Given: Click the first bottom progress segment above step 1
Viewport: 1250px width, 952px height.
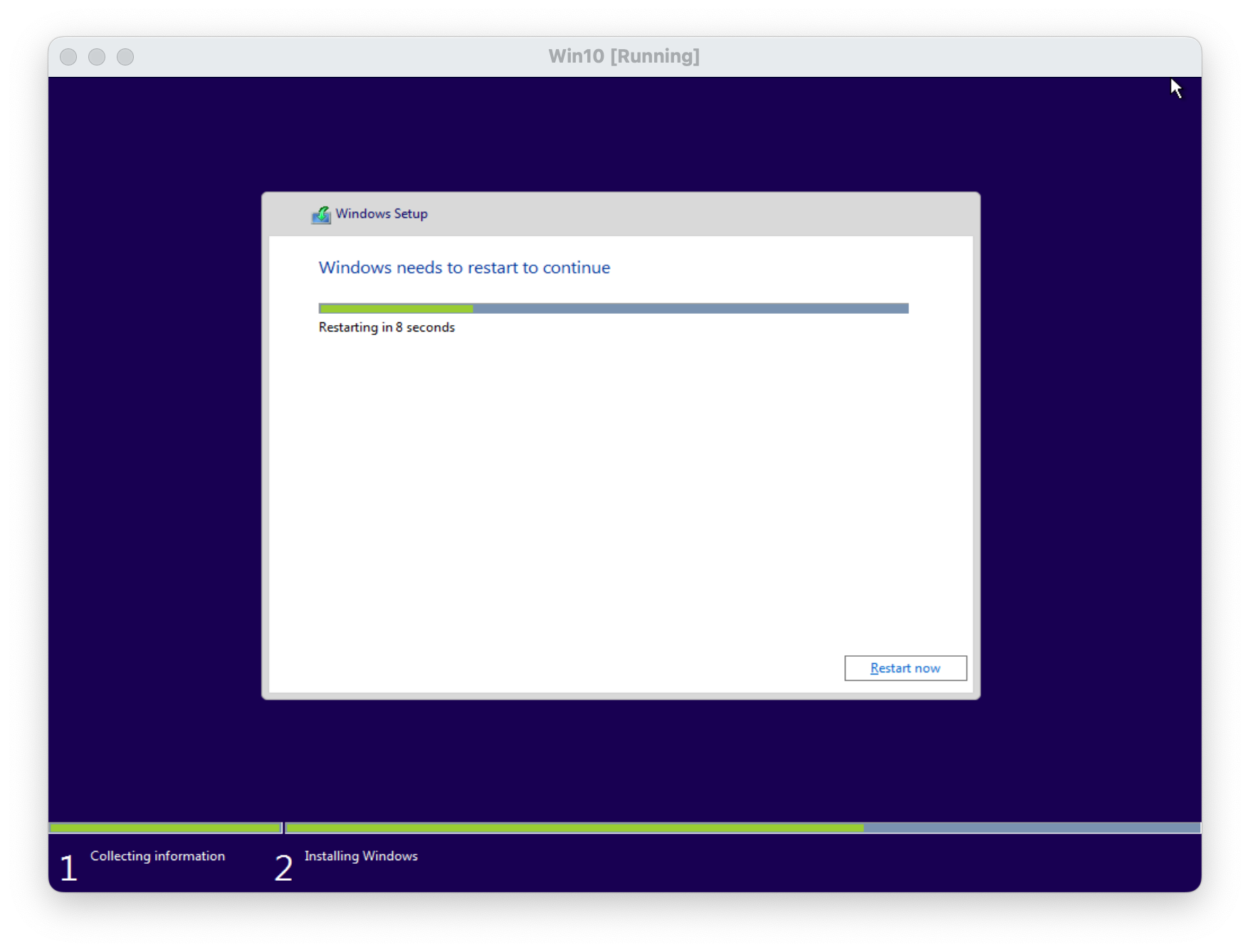Looking at the screenshot, I should [165, 828].
